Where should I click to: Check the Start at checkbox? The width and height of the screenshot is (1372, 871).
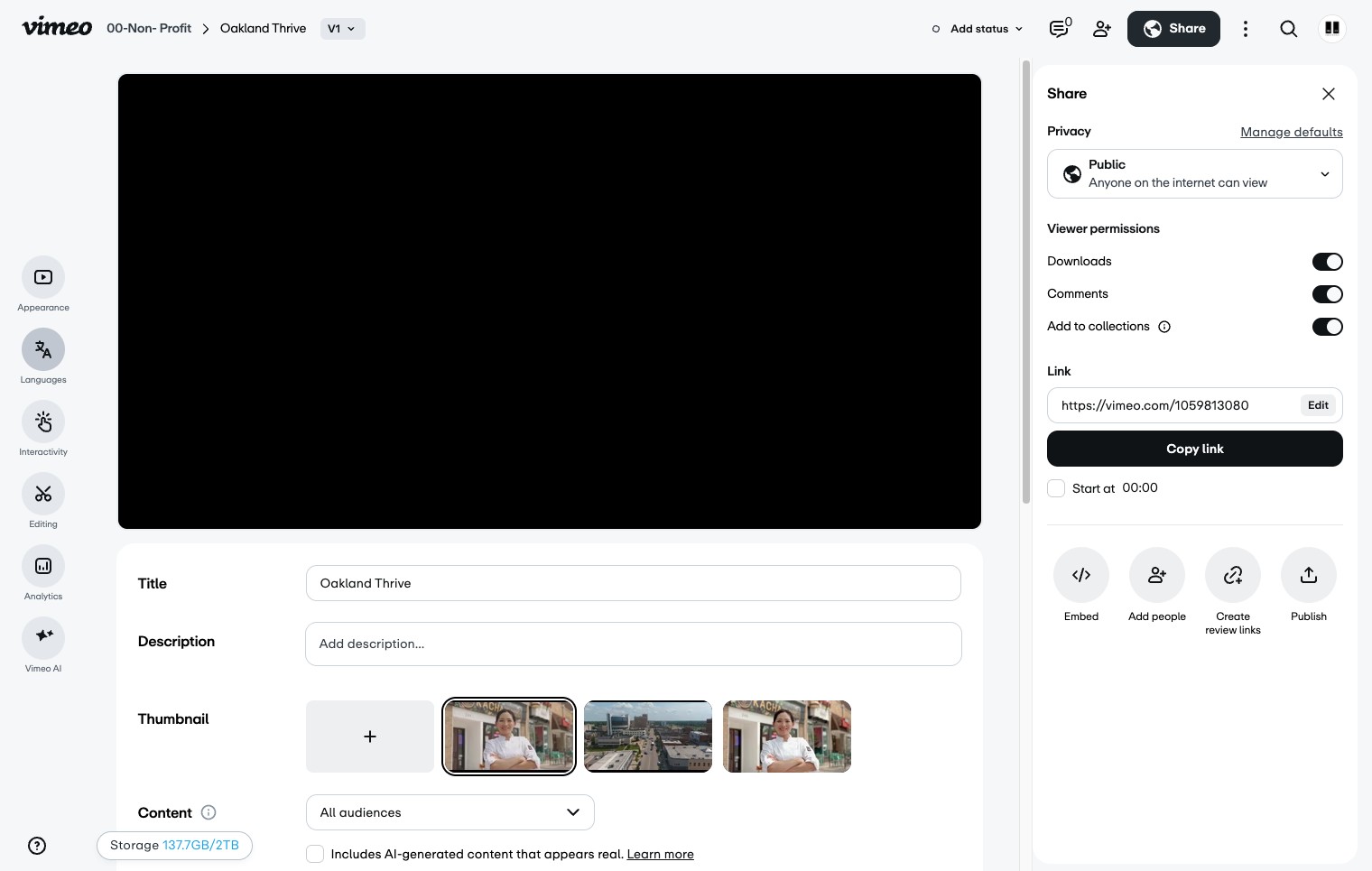[x=1056, y=488]
